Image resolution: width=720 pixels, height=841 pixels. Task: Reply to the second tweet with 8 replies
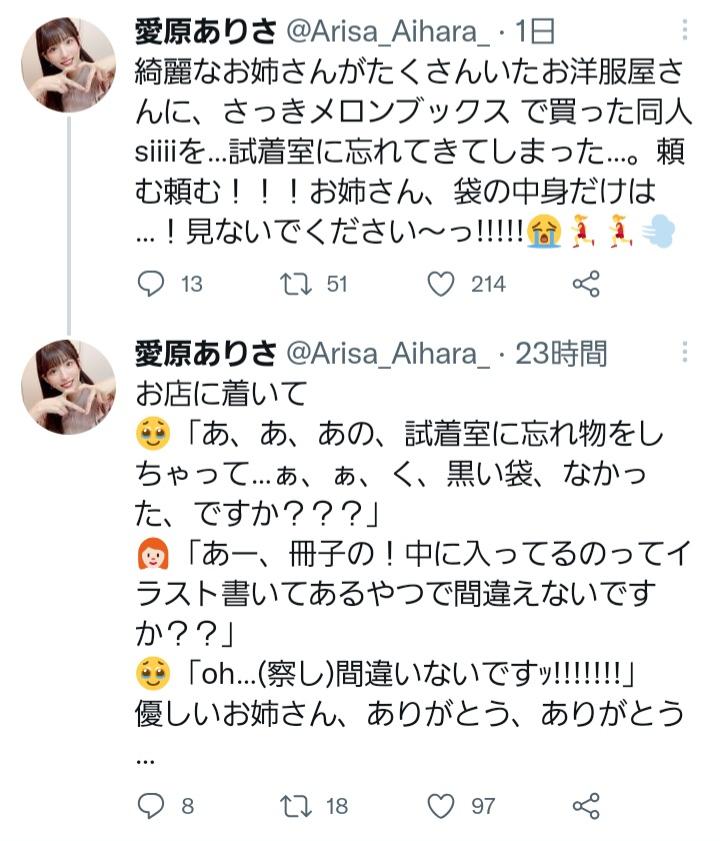[x=150, y=805]
